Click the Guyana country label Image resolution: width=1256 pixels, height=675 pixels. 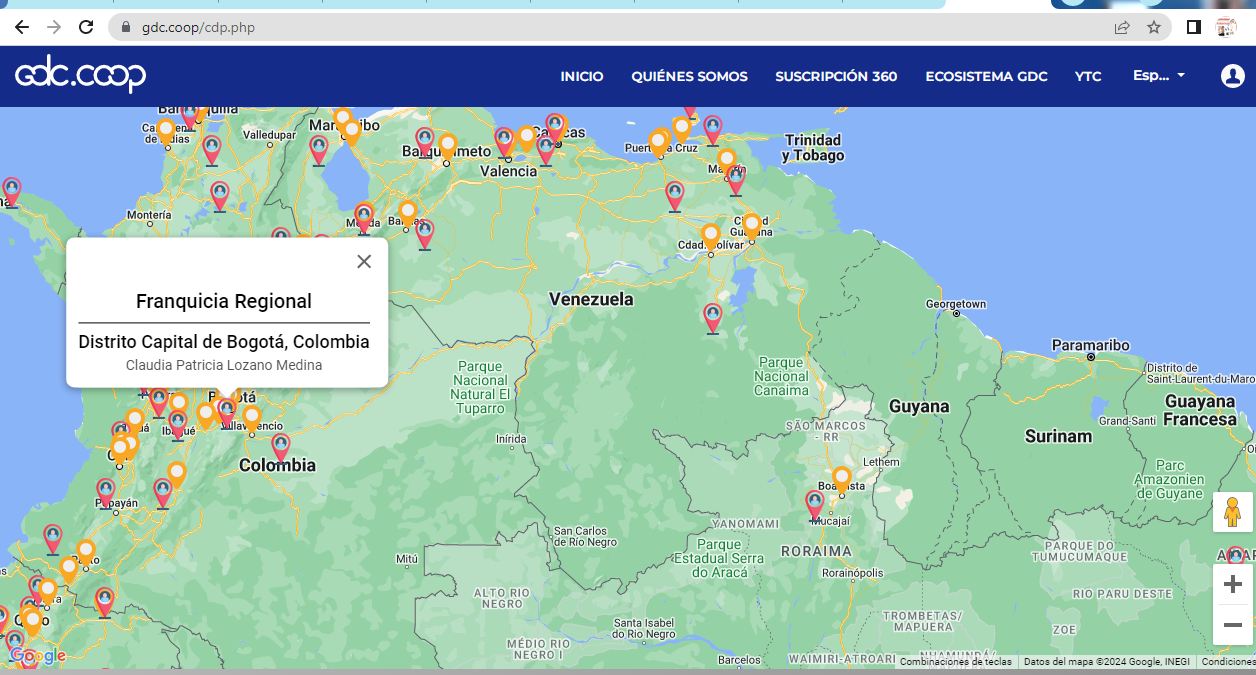click(x=918, y=407)
